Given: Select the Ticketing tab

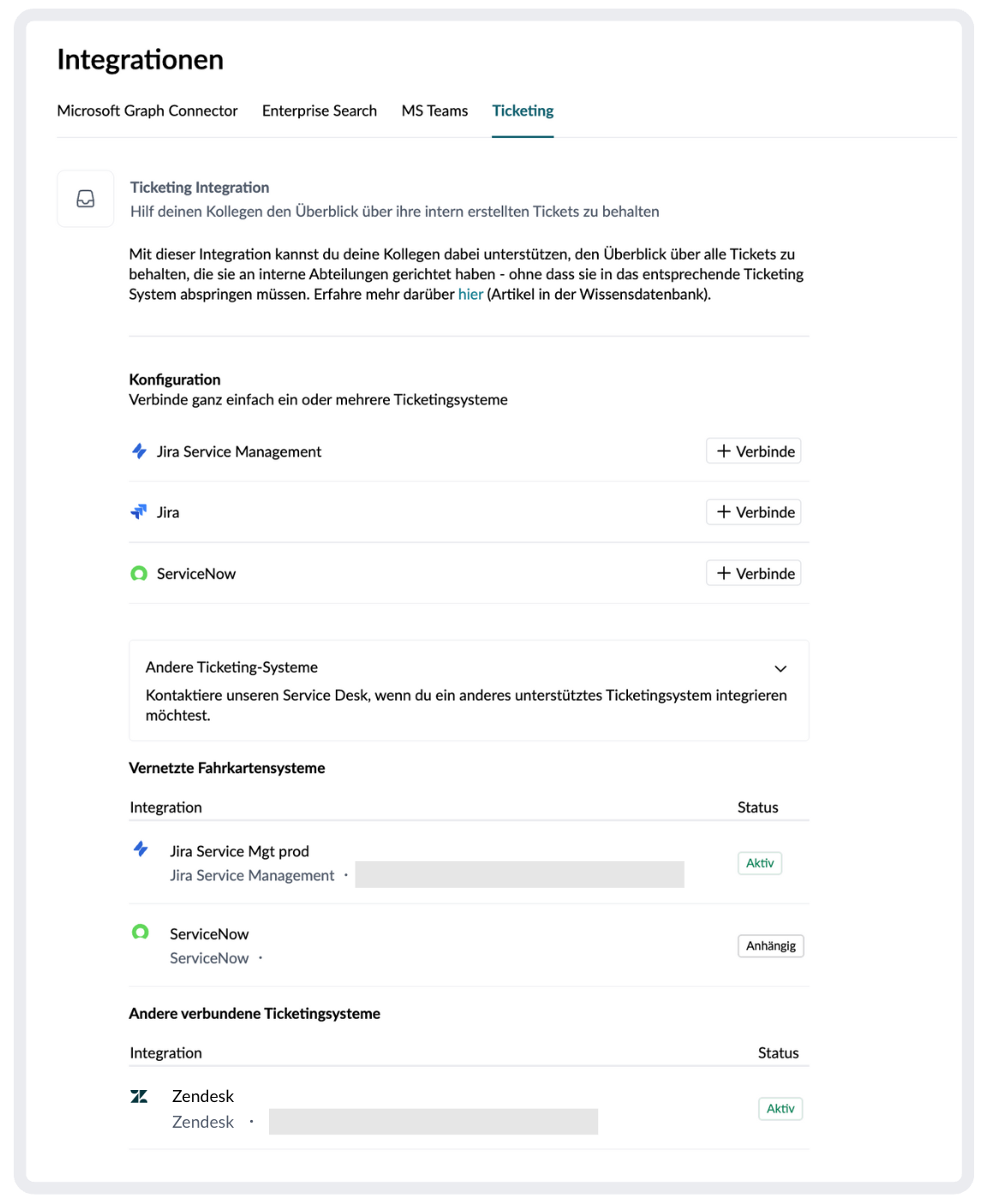Looking at the screenshot, I should (523, 111).
